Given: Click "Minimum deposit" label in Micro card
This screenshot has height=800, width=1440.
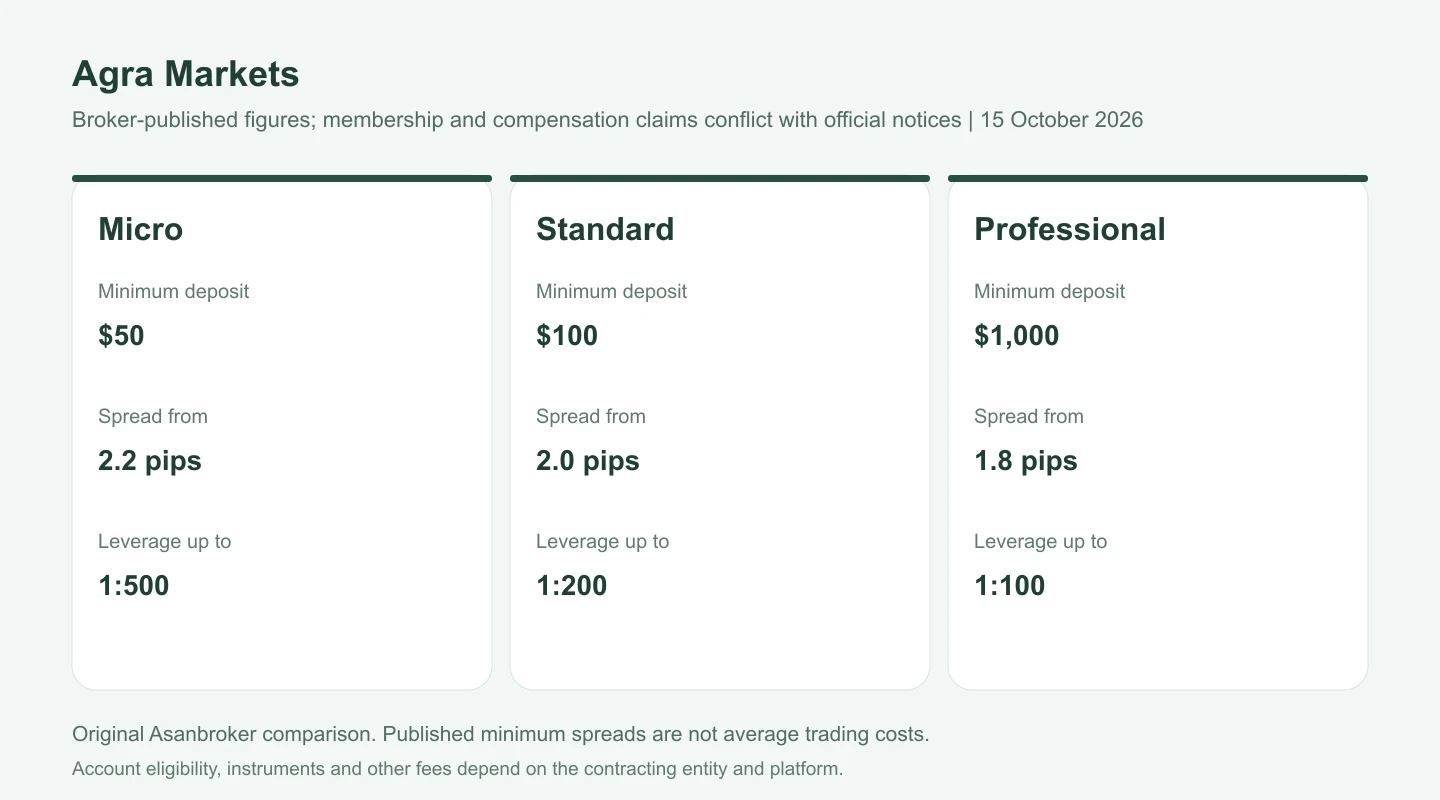Looking at the screenshot, I should click(x=174, y=292).
